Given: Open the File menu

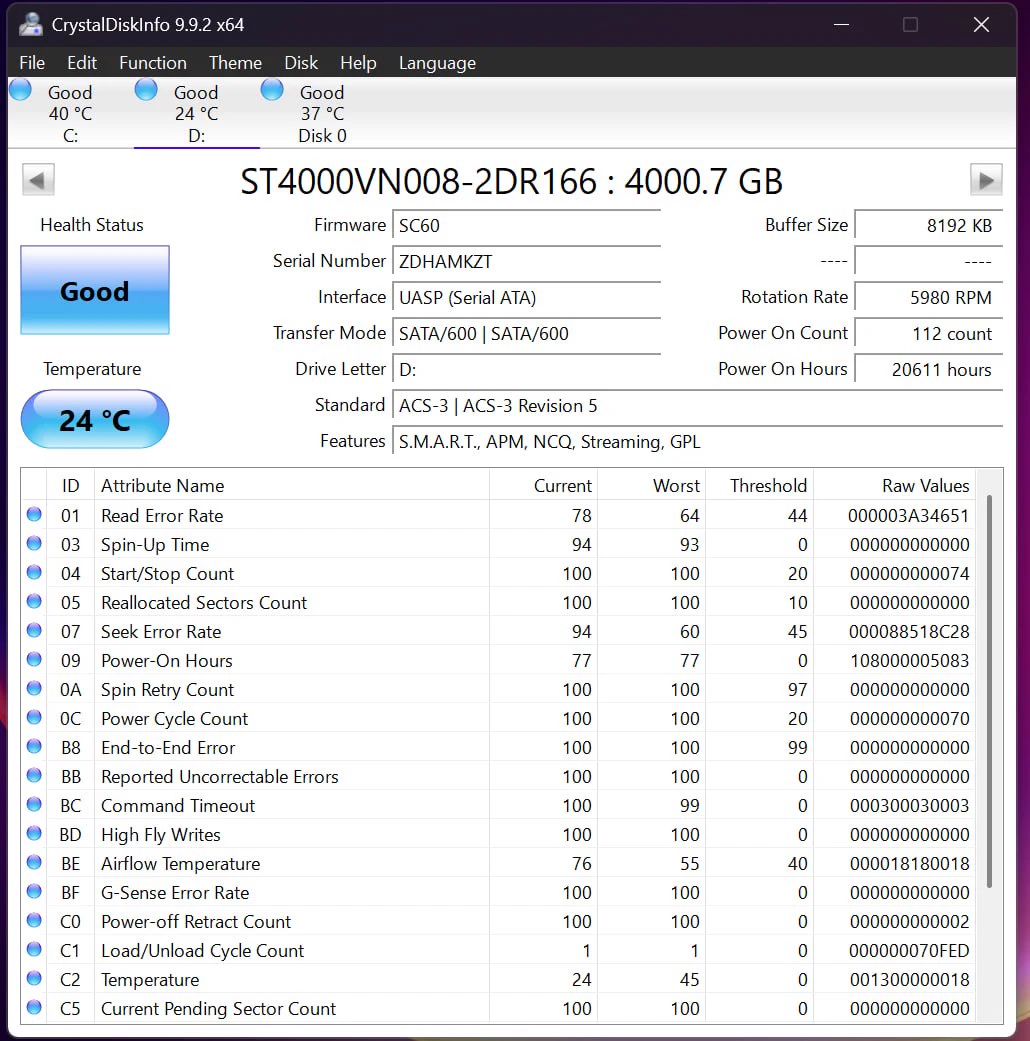Looking at the screenshot, I should [x=32, y=62].
